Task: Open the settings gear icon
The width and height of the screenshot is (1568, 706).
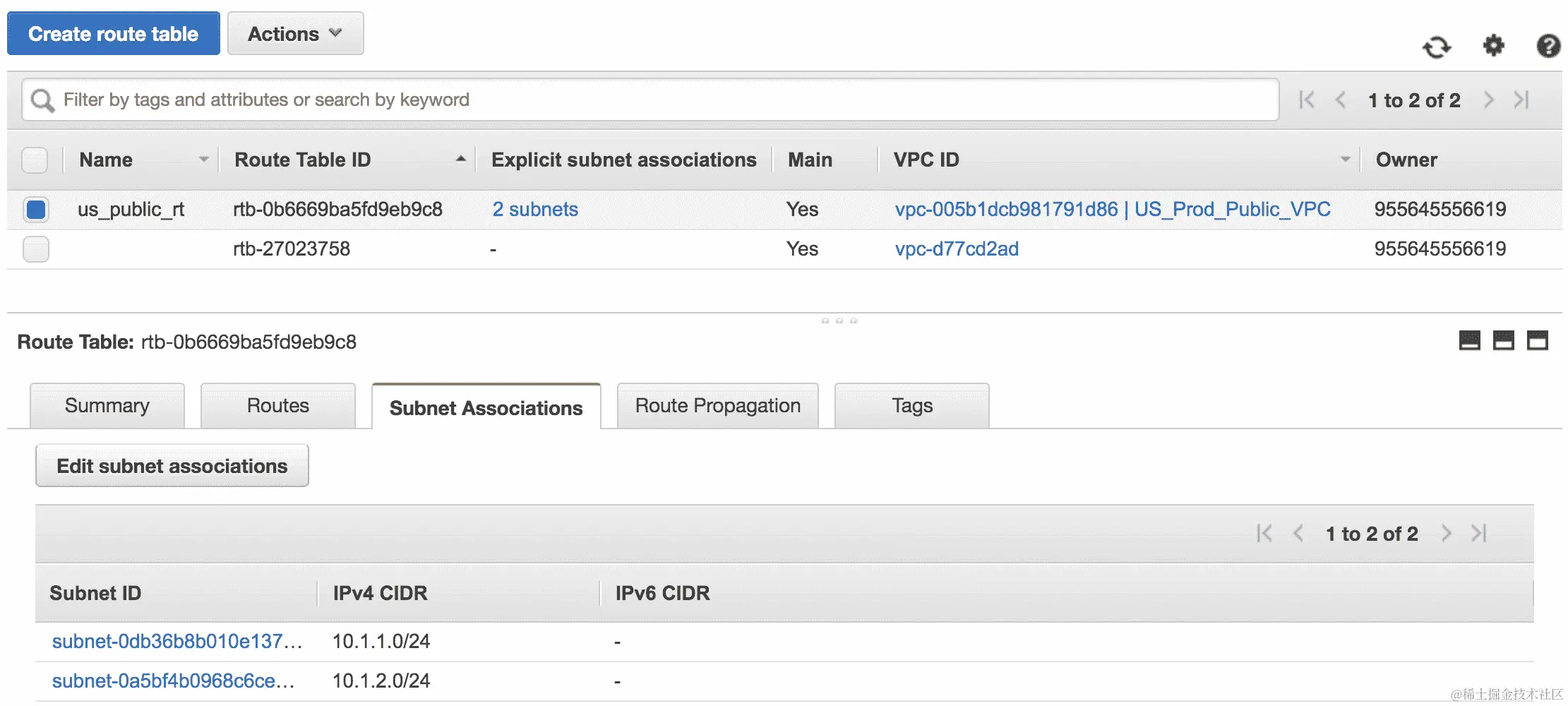Action: pyautogui.click(x=1493, y=47)
